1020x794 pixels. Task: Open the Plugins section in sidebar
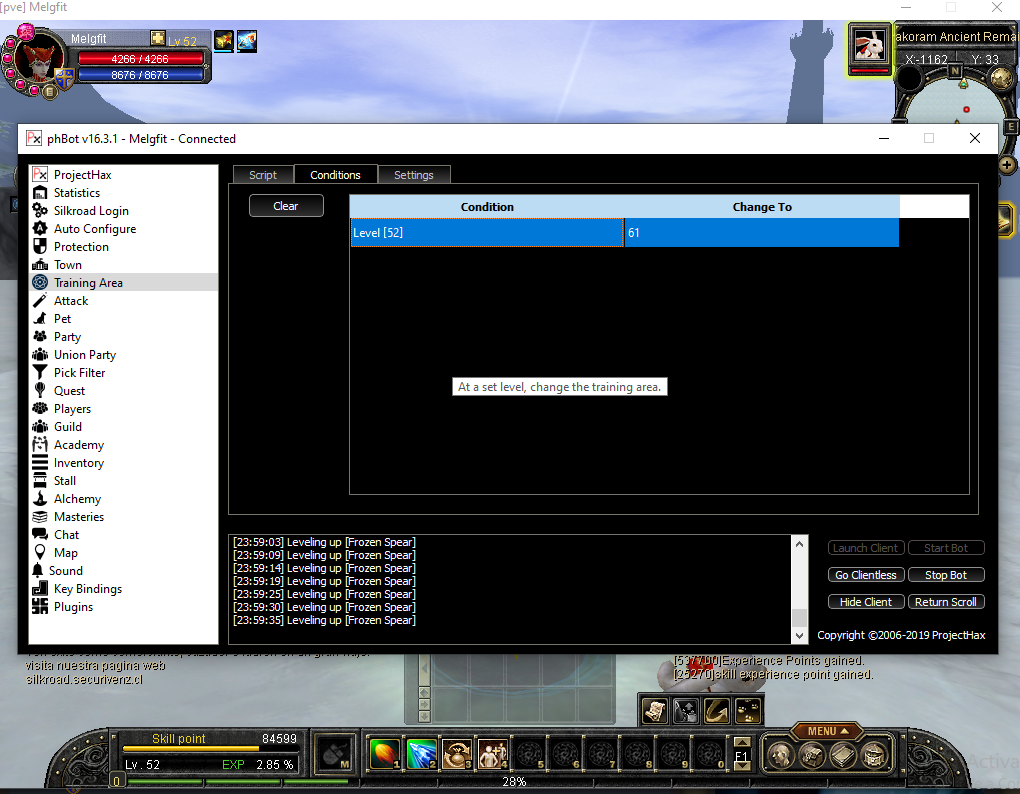[x=73, y=607]
